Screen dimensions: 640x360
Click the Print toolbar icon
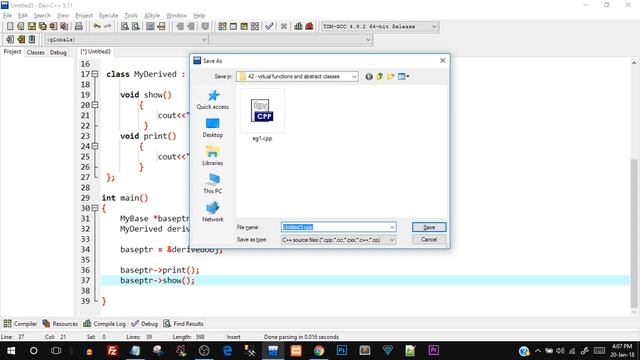[78, 27]
